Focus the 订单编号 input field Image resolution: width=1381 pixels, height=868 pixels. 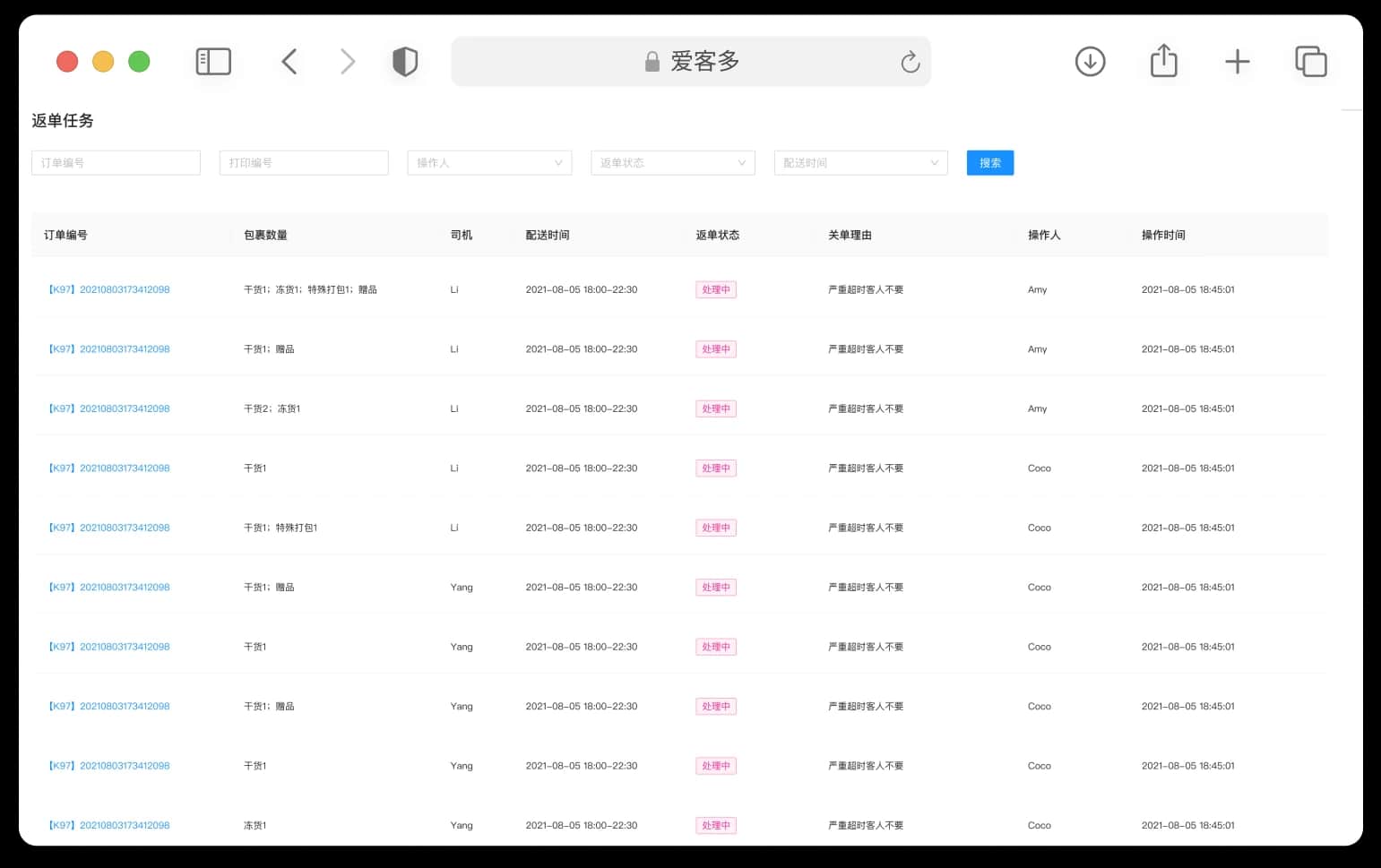116,163
